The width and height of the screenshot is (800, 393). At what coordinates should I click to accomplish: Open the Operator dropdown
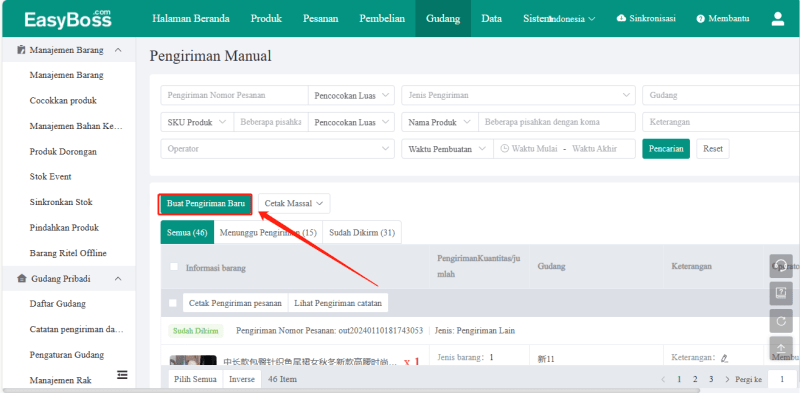pyautogui.click(x=278, y=149)
